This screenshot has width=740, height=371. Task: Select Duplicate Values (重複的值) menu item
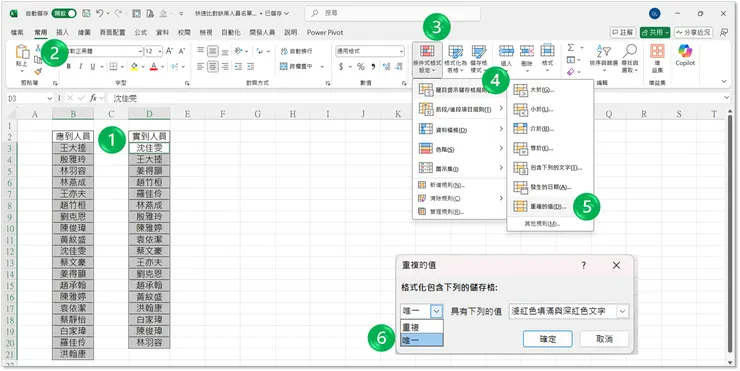(549, 207)
